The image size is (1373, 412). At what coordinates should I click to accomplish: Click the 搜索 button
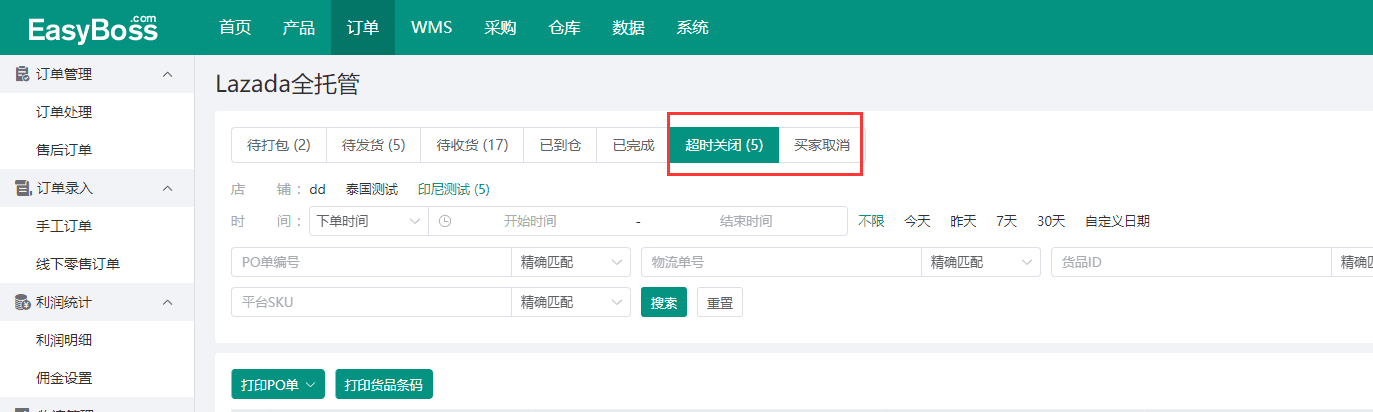click(x=664, y=302)
